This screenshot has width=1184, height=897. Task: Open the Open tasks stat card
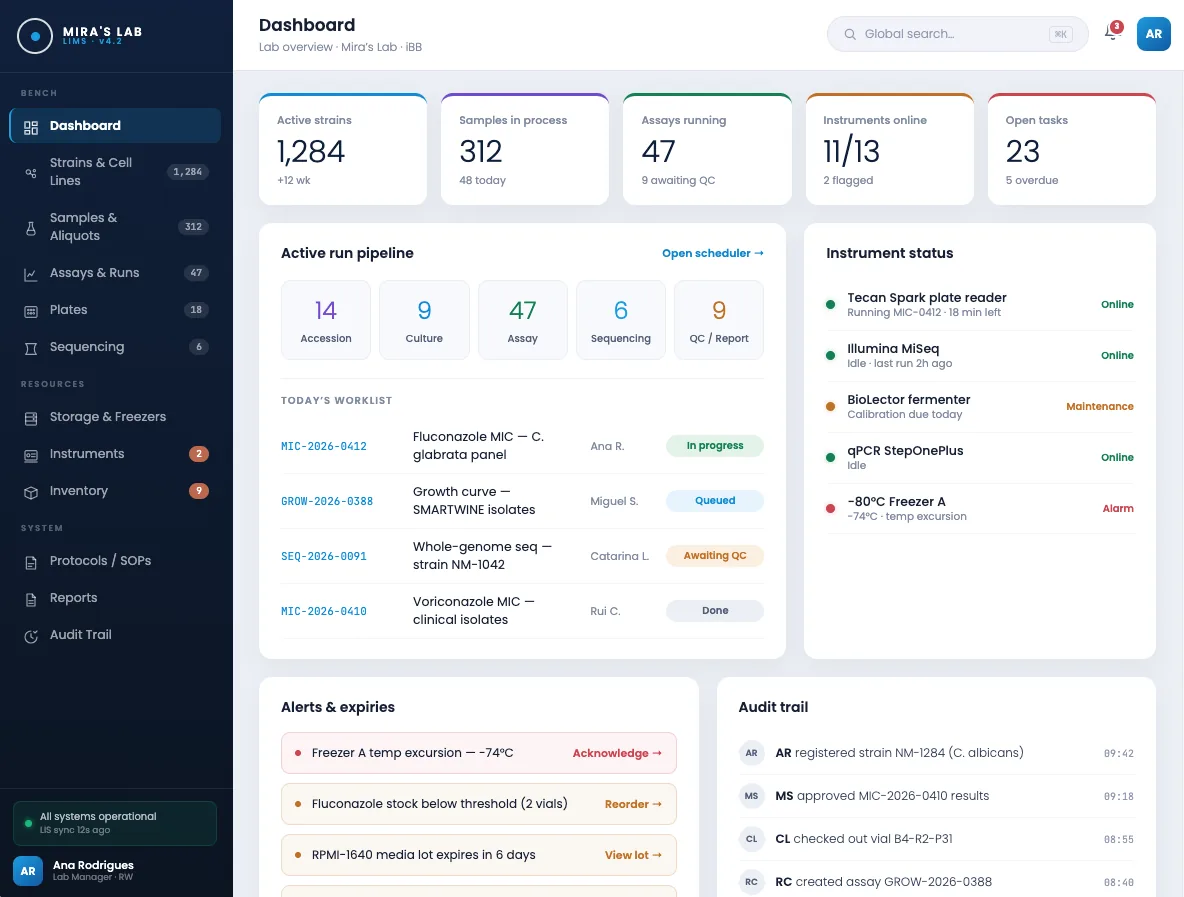click(x=1071, y=149)
